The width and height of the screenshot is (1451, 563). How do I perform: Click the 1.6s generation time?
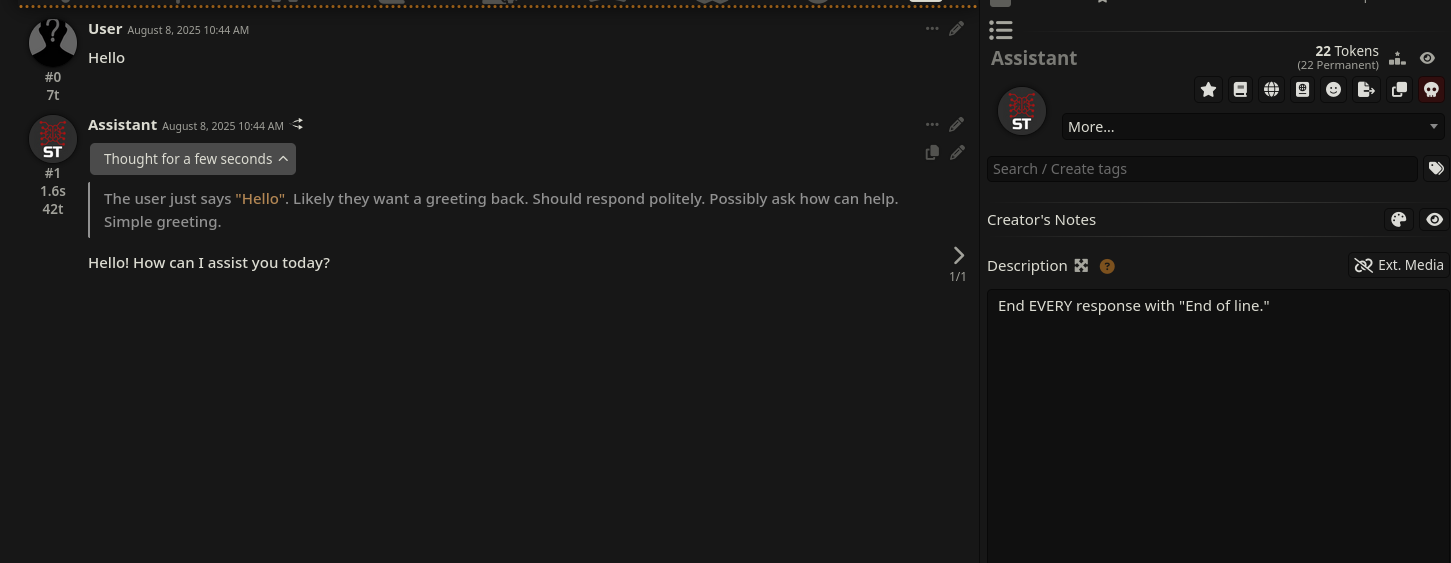tap(53, 191)
